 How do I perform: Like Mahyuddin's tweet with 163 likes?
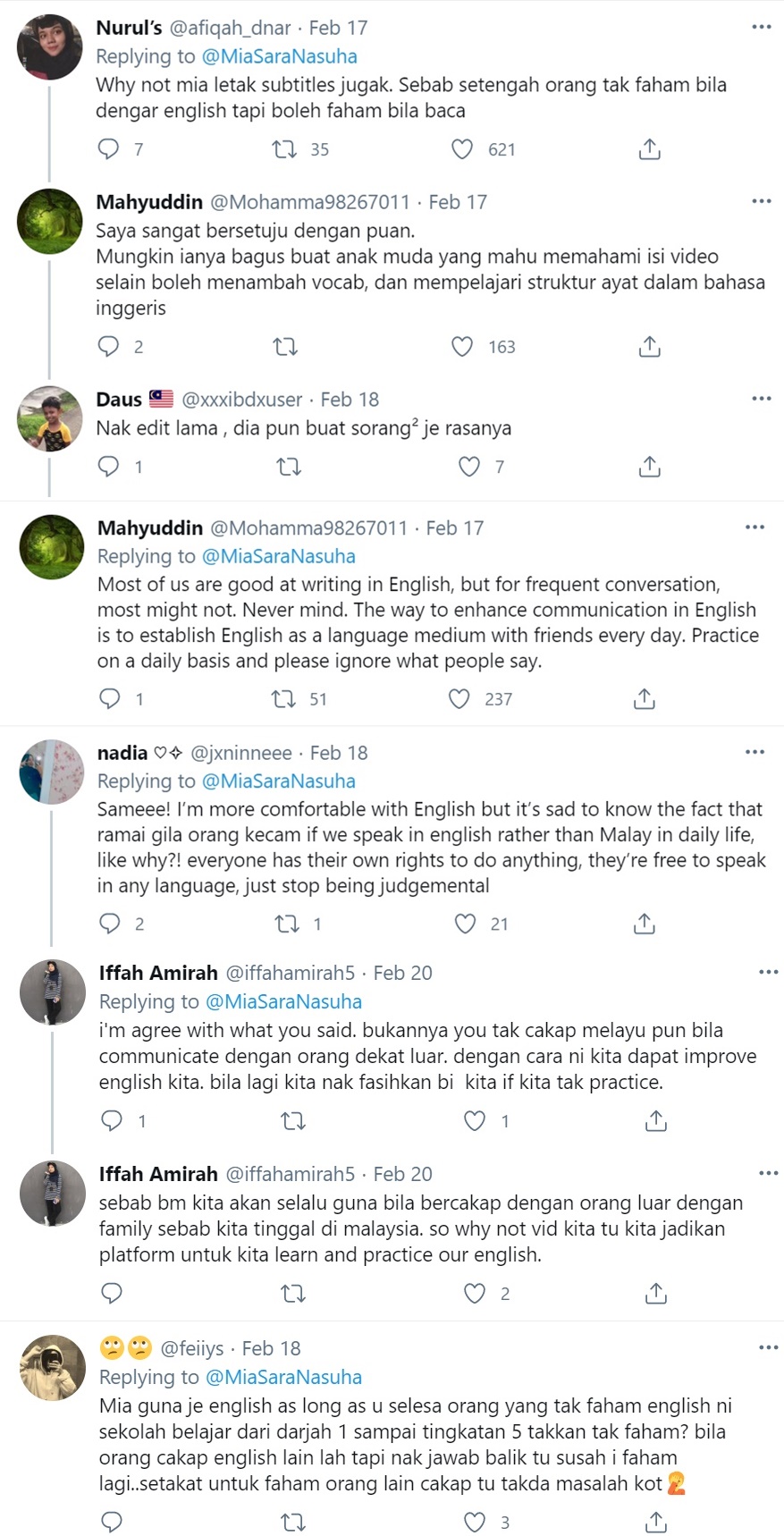click(462, 347)
